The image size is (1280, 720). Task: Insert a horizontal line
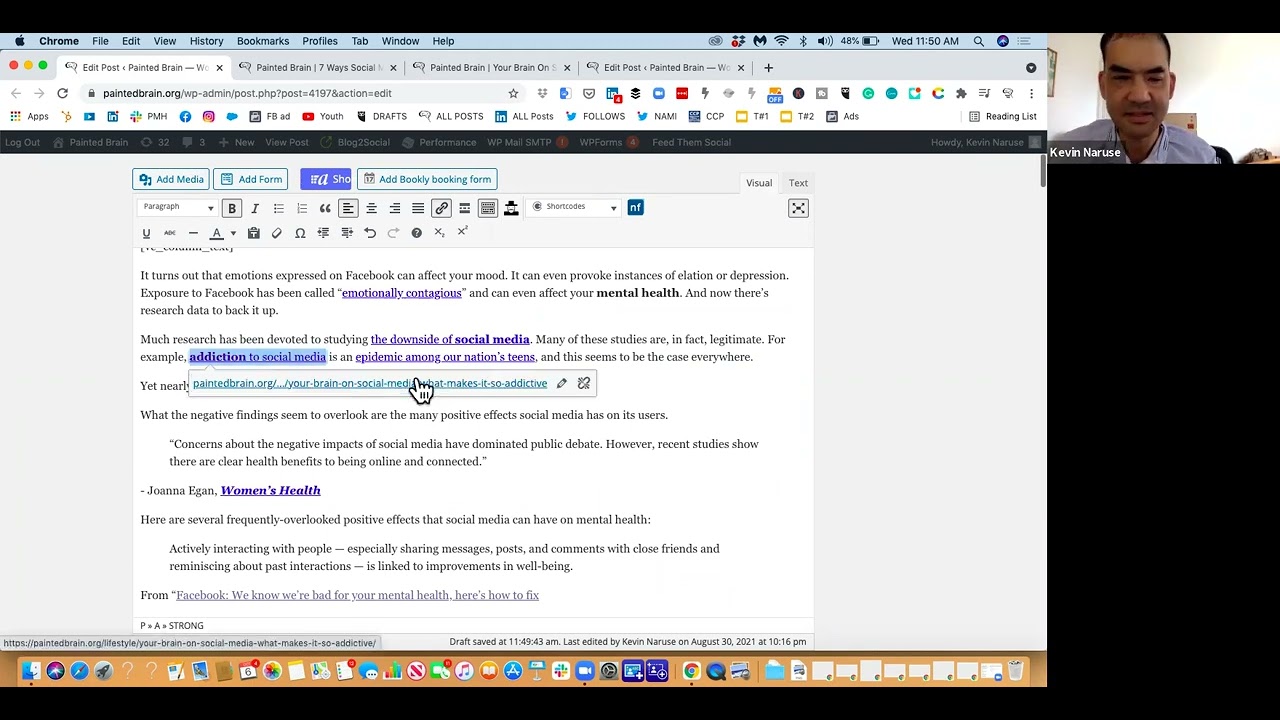[193, 233]
